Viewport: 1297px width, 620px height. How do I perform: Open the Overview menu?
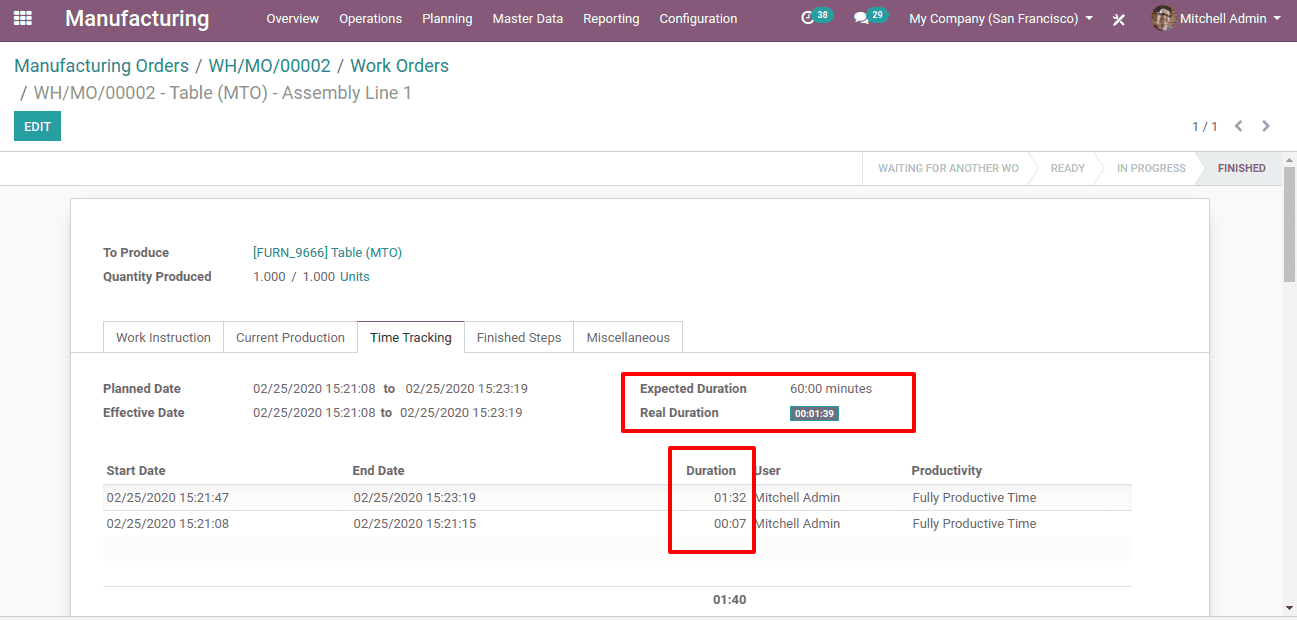pos(292,19)
